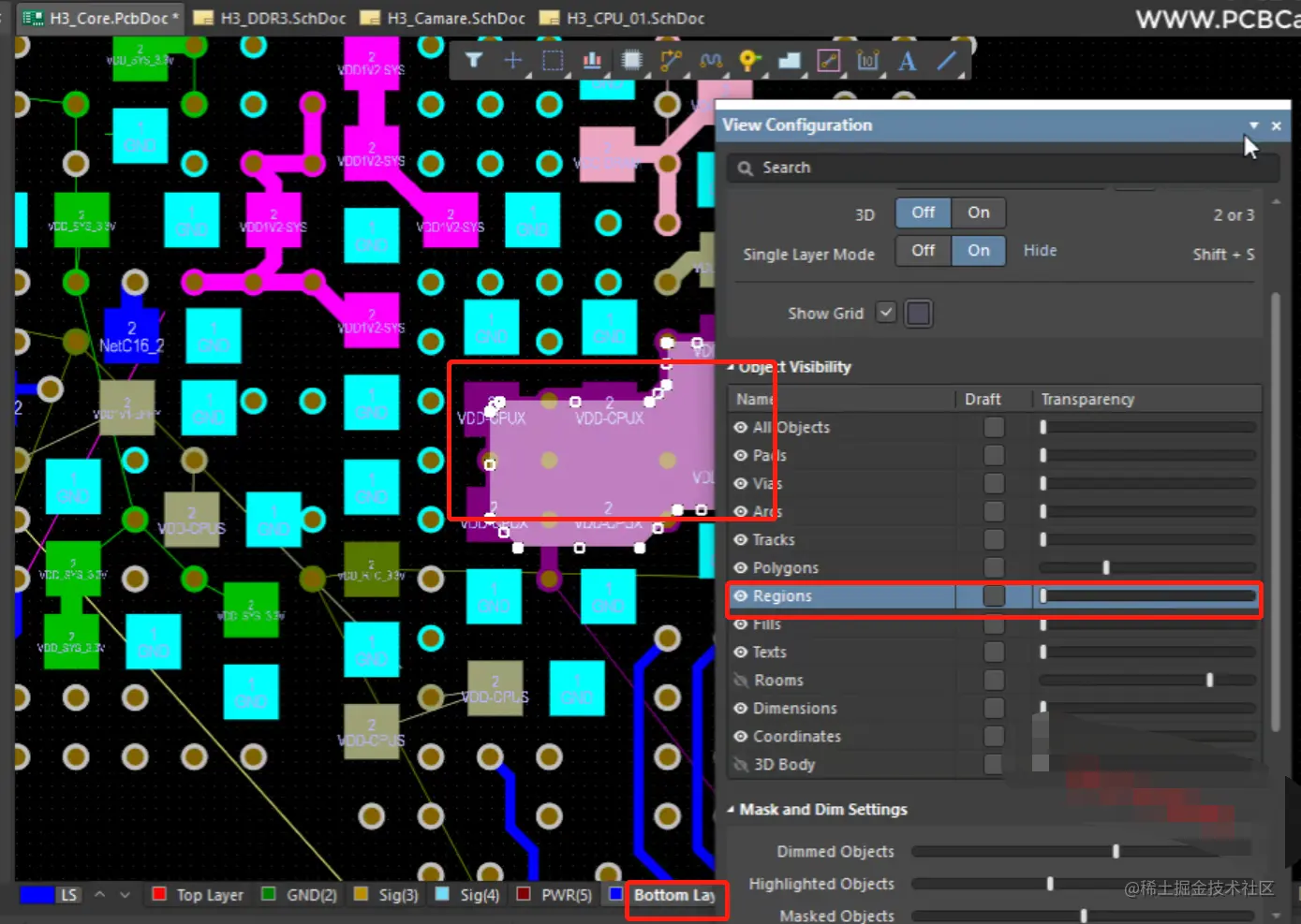Hide Tracks using its eye icon
The height and width of the screenshot is (924, 1301).
[741, 539]
